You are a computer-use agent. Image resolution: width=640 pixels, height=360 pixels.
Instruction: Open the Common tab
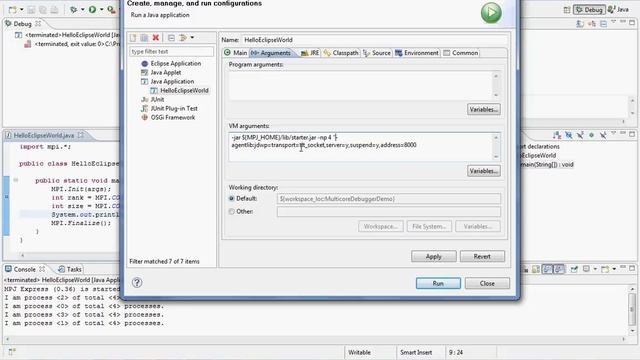(460, 53)
